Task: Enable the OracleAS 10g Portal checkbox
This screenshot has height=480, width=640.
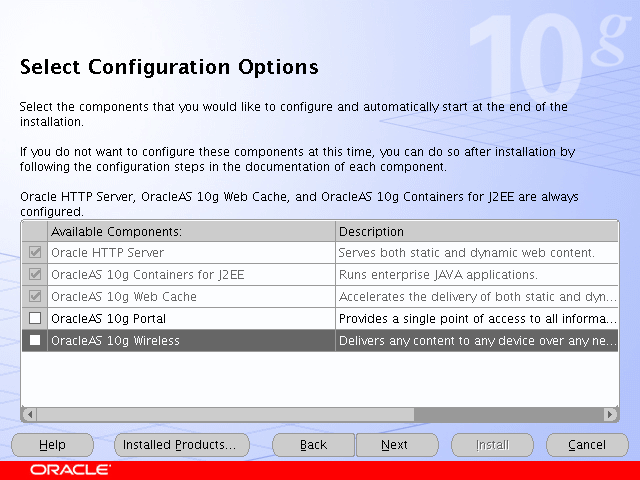Action: point(35,318)
